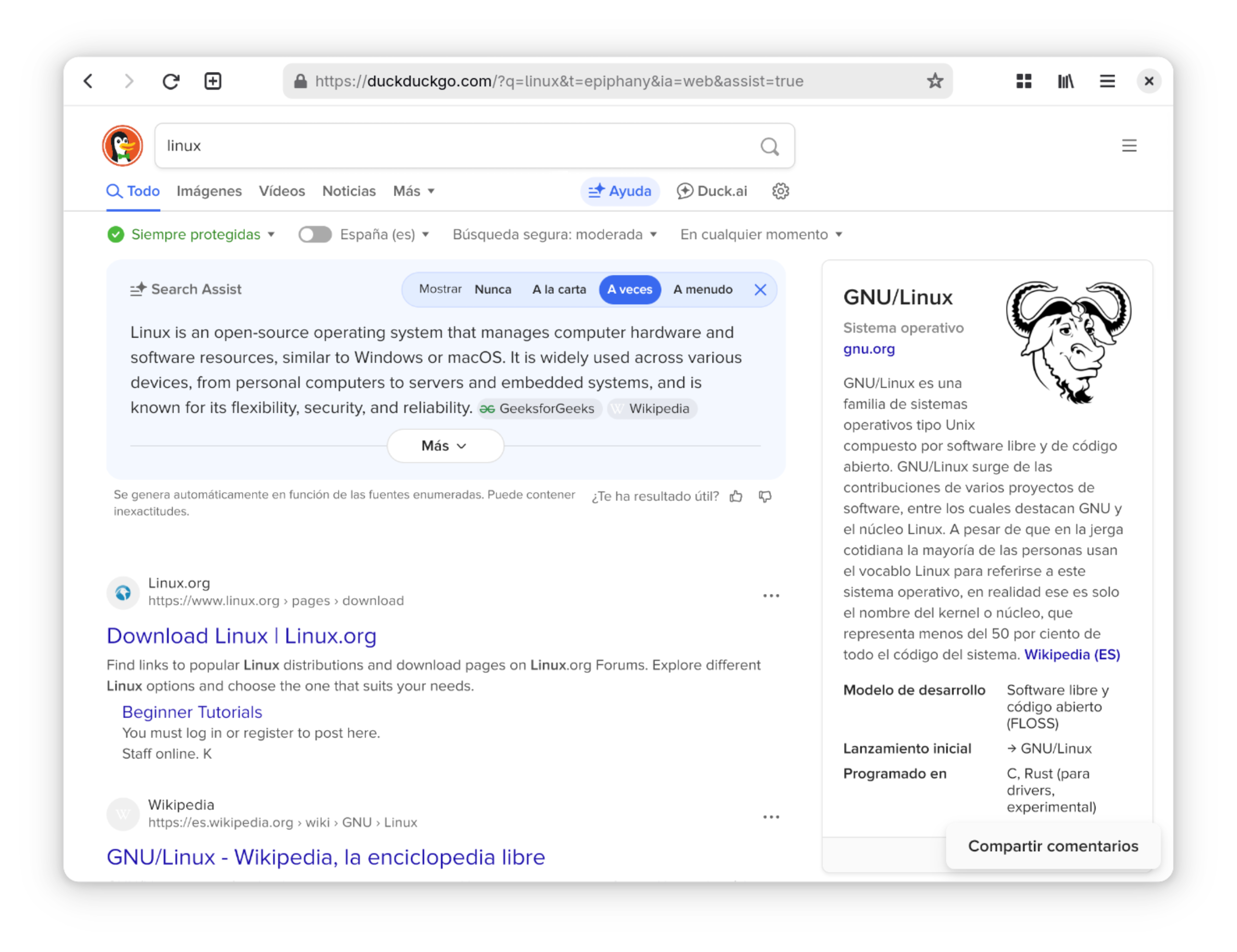Dismiss the Search Assist display options
The height and width of the screenshot is (952, 1237).
tap(760, 290)
